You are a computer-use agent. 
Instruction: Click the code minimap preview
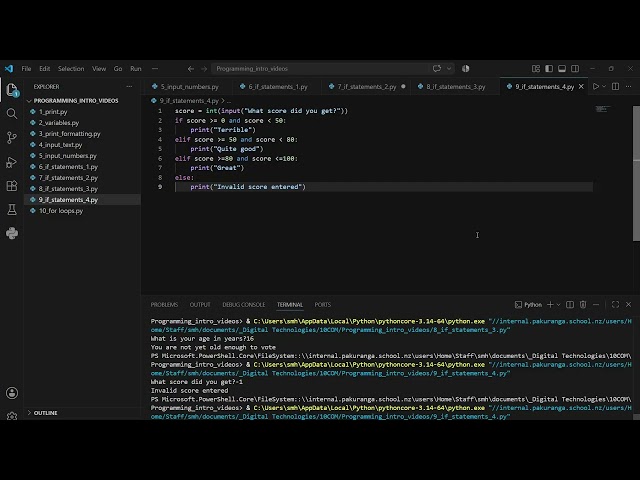click(x=603, y=109)
